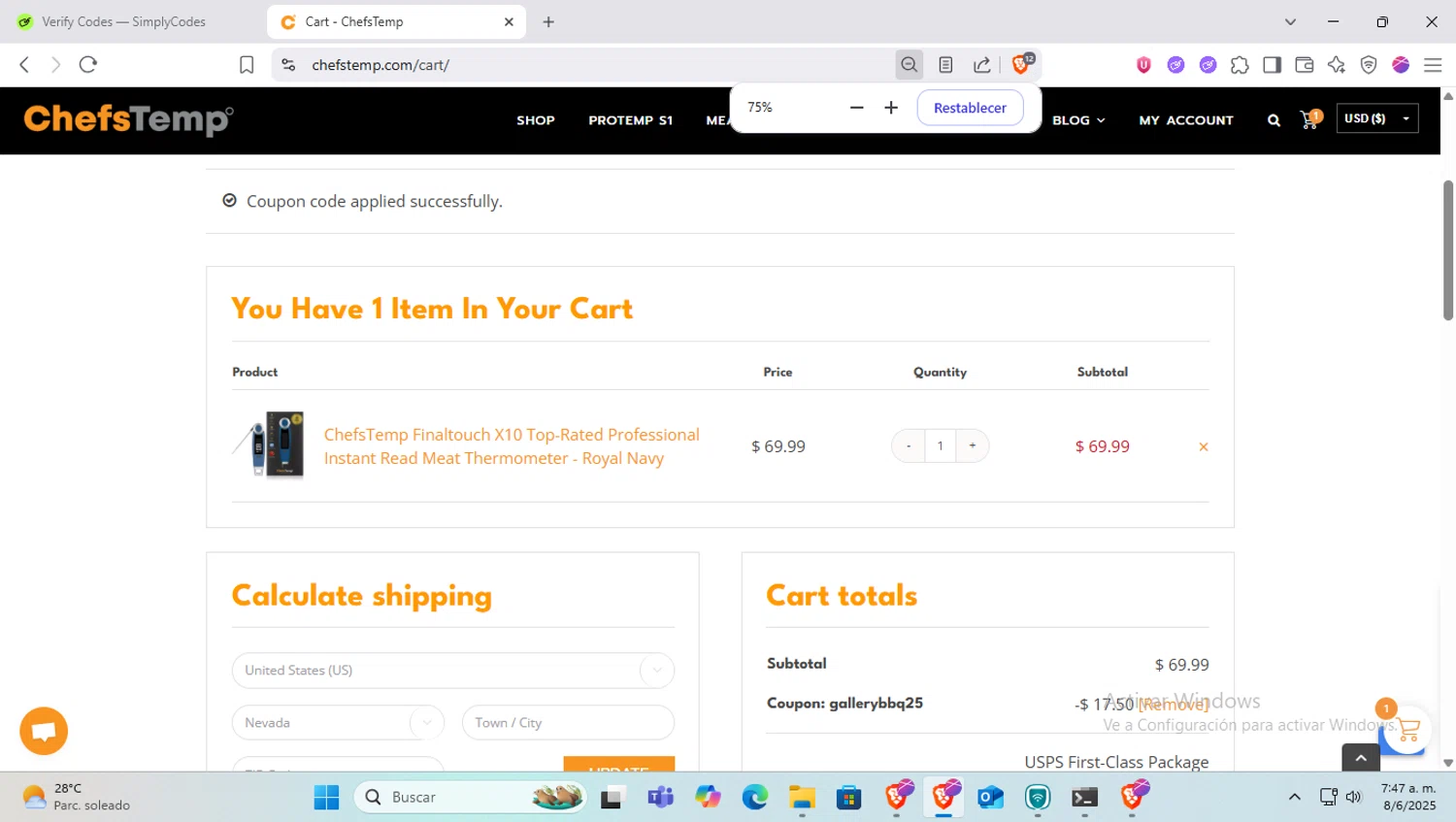The height and width of the screenshot is (822, 1456).
Task: Decrease item quantity with minus stepper
Action: (909, 446)
